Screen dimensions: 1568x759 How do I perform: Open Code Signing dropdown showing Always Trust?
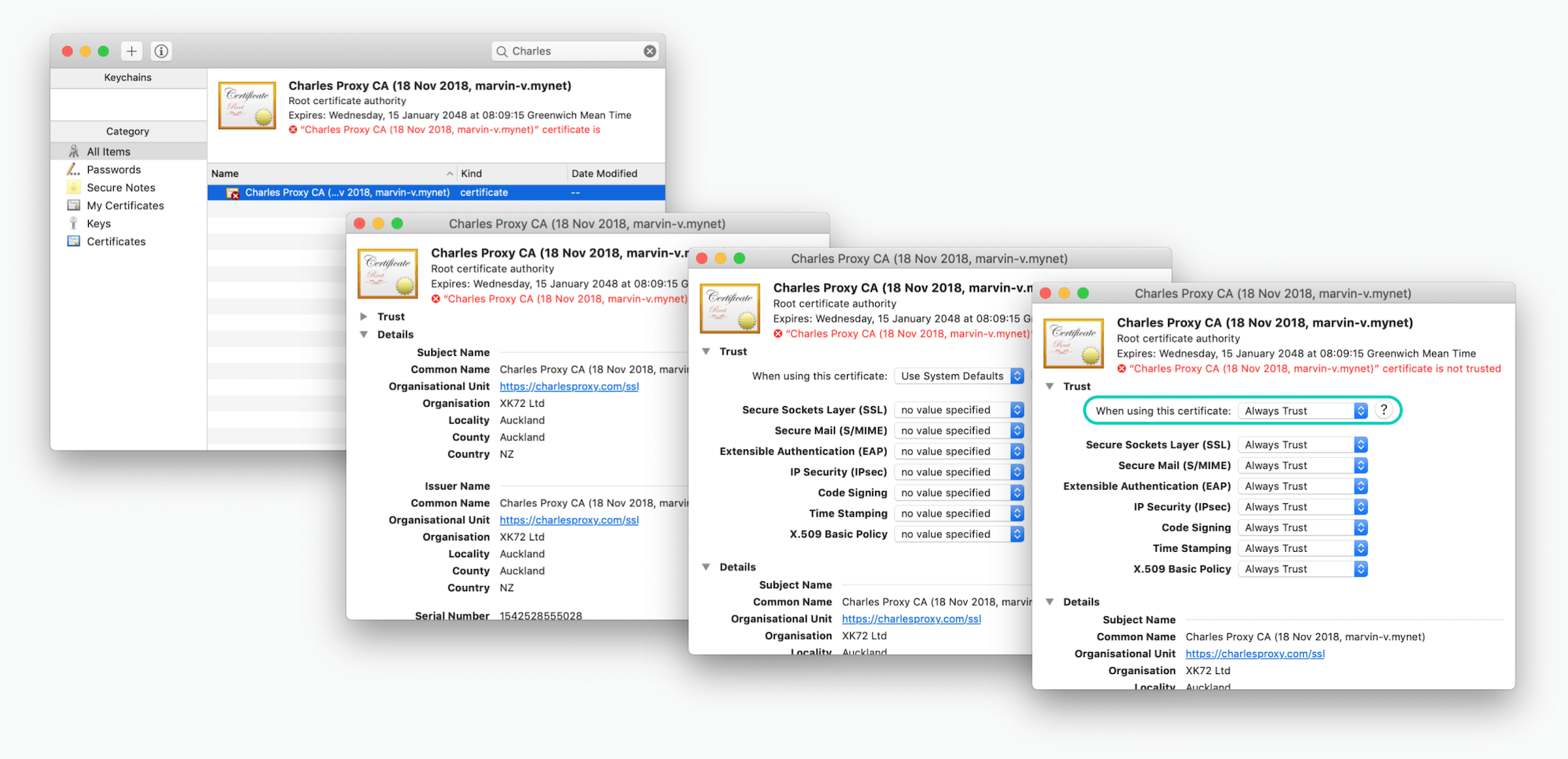(x=1302, y=528)
